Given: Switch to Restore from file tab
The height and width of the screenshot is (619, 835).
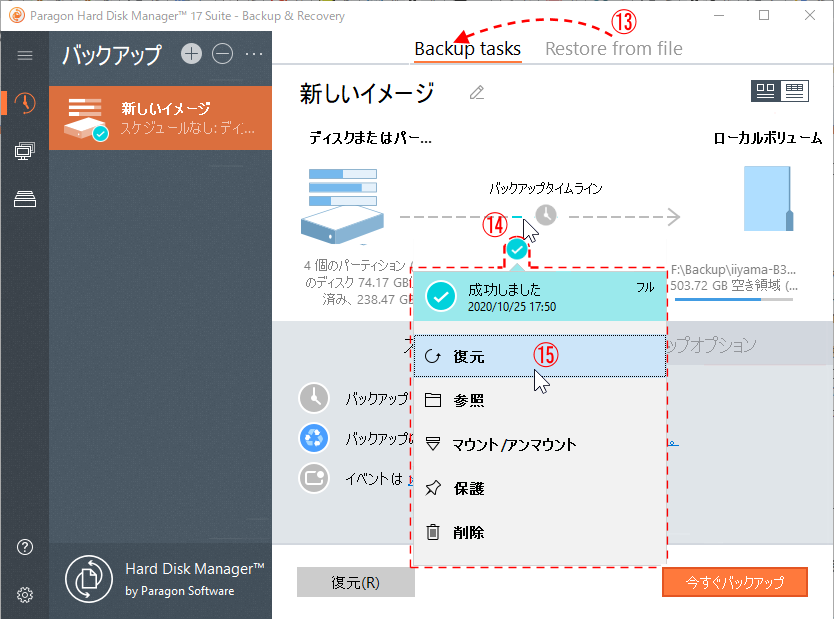Looking at the screenshot, I should point(613,48).
